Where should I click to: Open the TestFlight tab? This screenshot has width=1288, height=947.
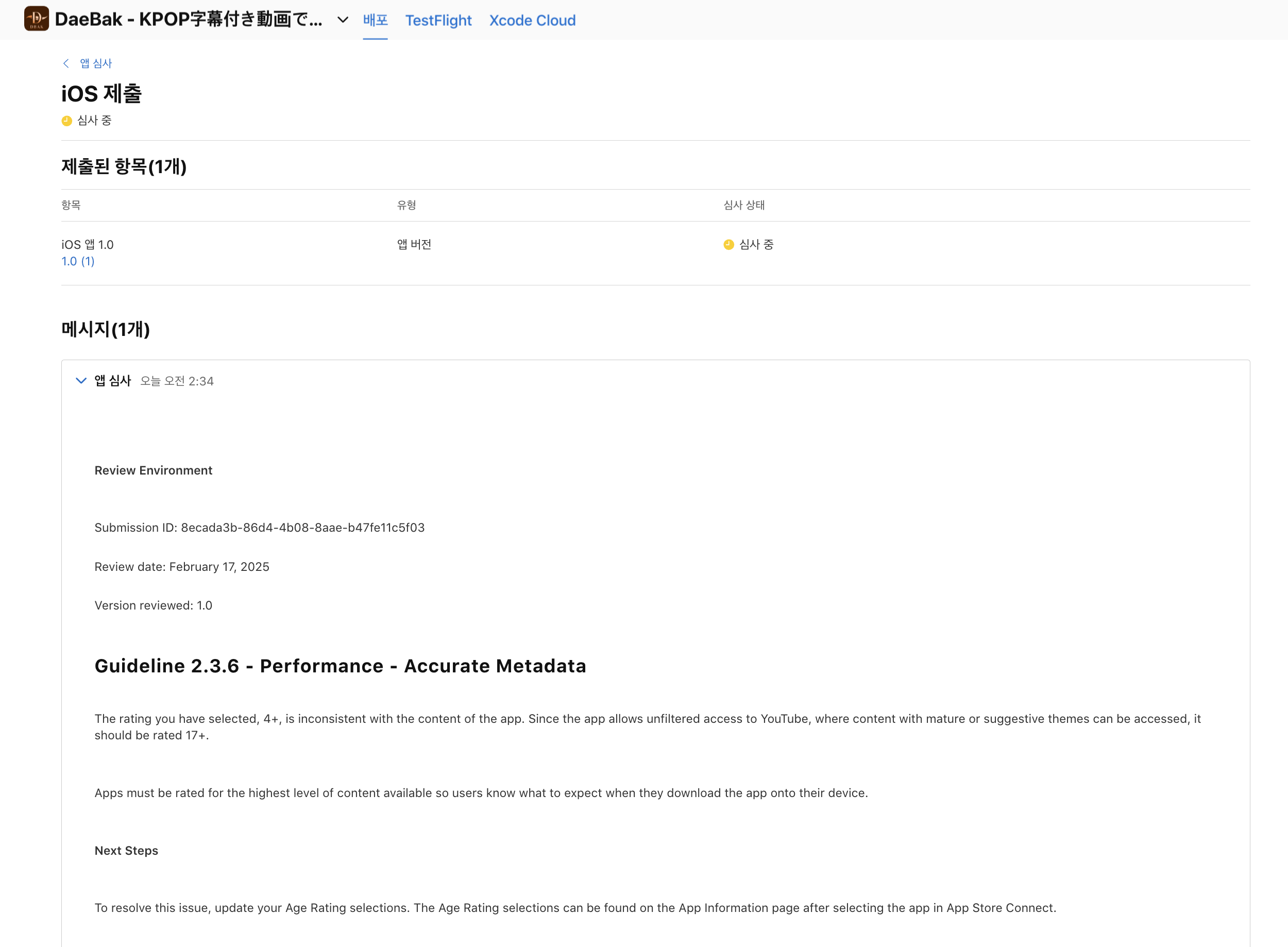[438, 20]
